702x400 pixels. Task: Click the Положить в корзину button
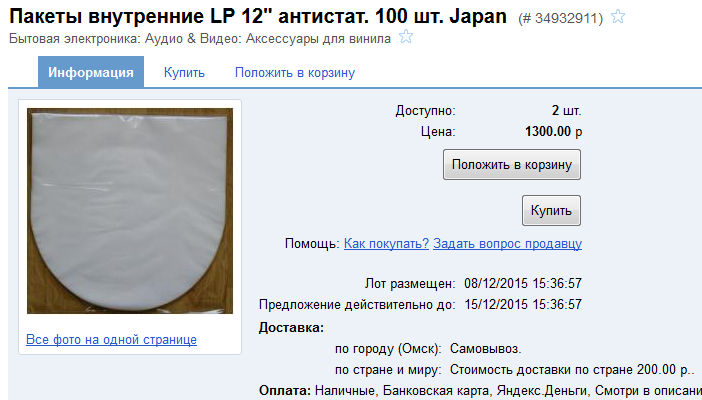click(x=512, y=165)
